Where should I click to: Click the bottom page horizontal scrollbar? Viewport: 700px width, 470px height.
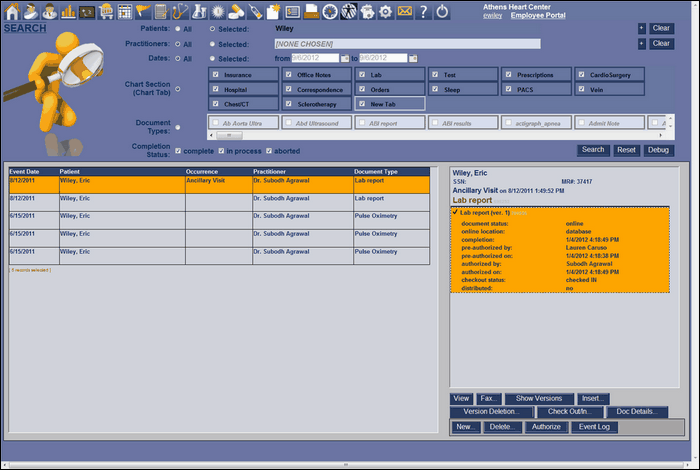pos(346,465)
